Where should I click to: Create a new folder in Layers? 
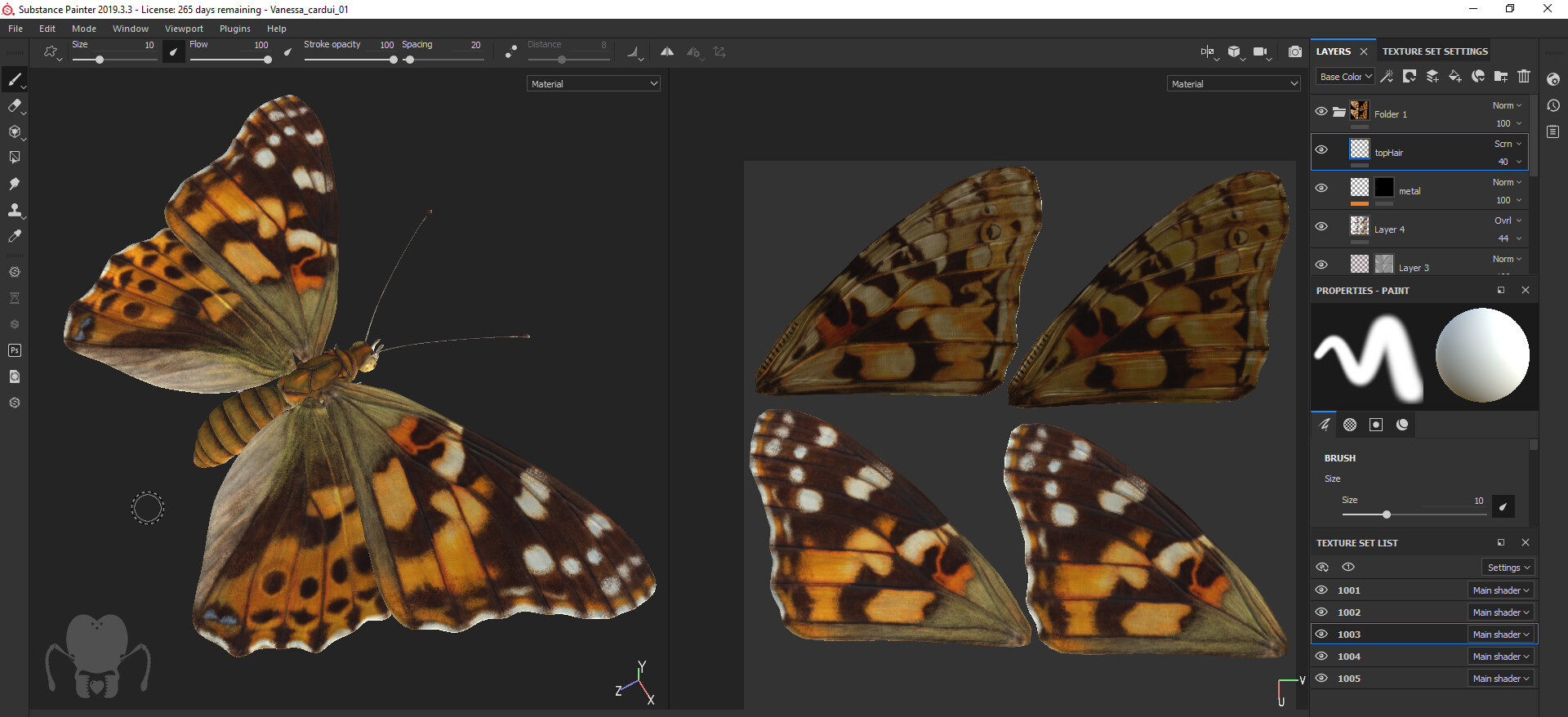pyautogui.click(x=1501, y=76)
